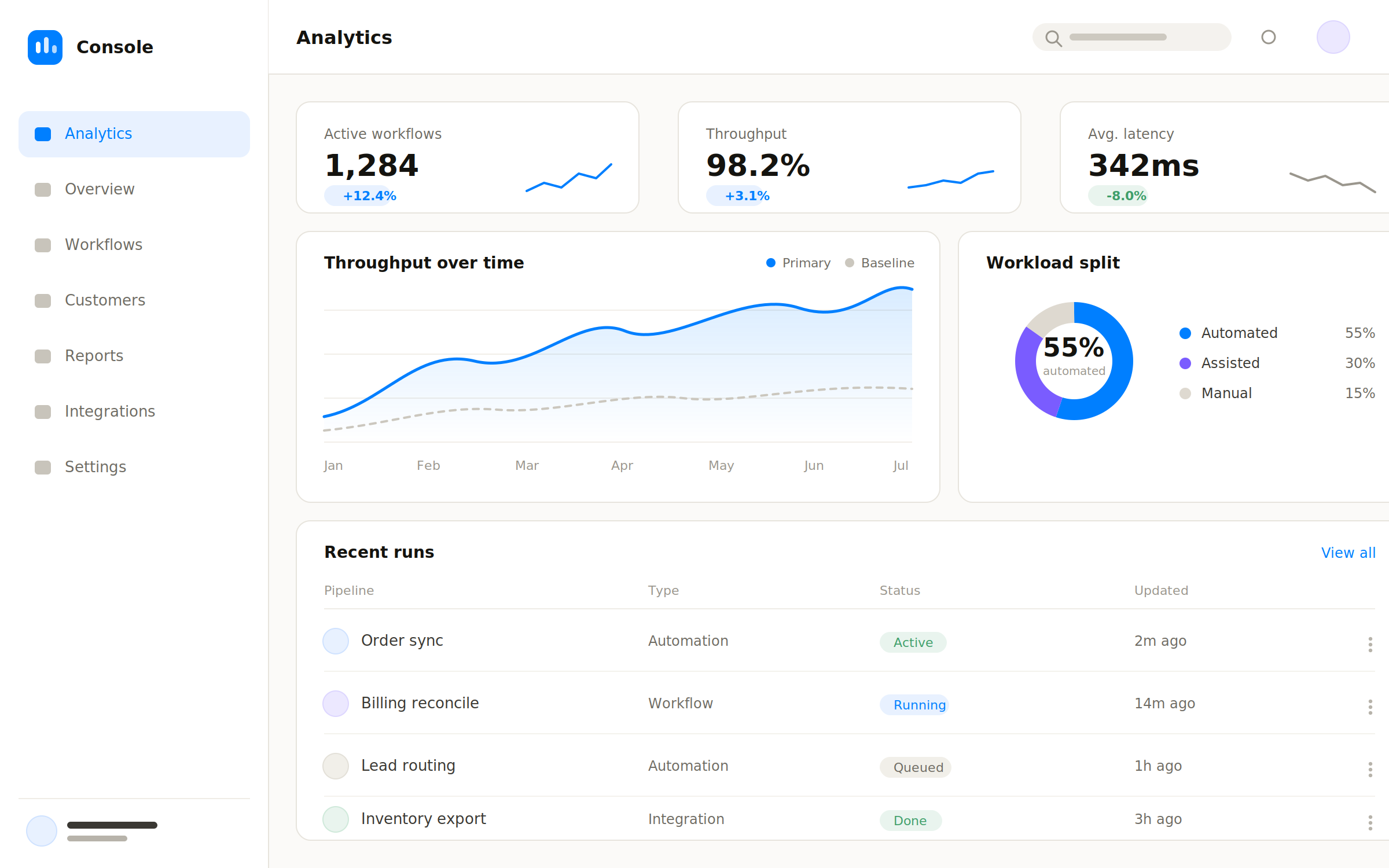This screenshot has height=868, width=1389.
Task: Click the Order sync row avatar icon
Action: (336, 641)
